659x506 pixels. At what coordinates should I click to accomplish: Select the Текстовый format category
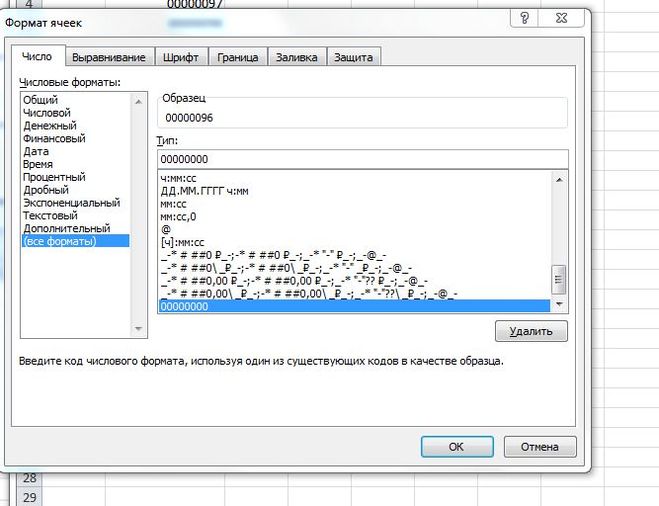click(50, 215)
